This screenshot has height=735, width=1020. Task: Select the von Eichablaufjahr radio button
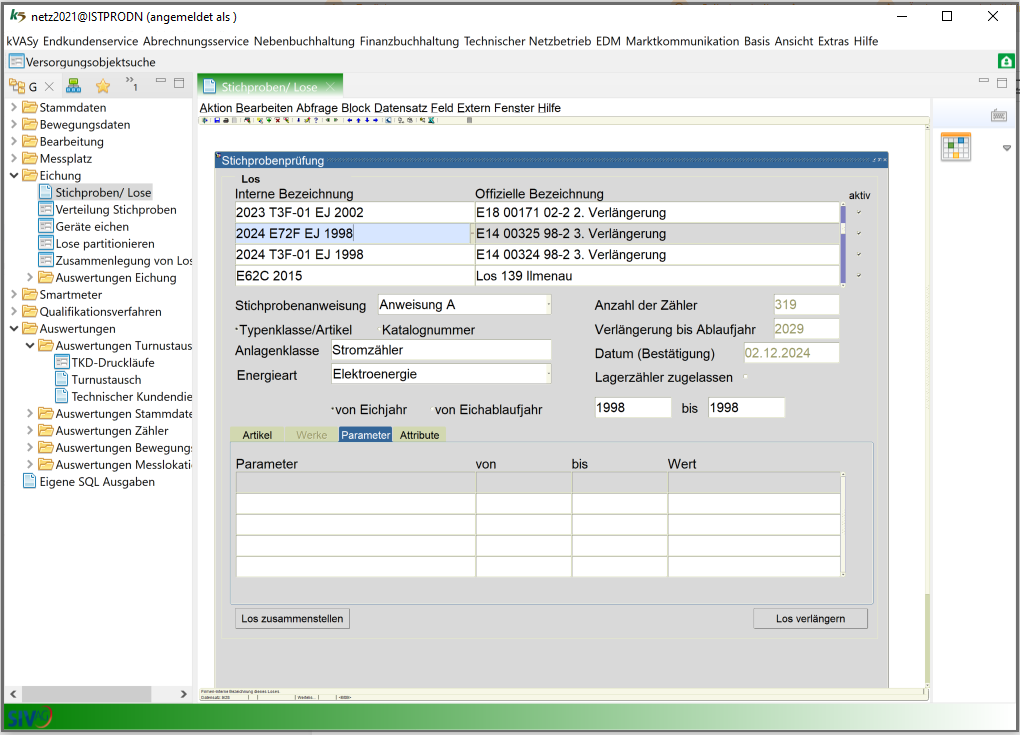[x=431, y=410]
